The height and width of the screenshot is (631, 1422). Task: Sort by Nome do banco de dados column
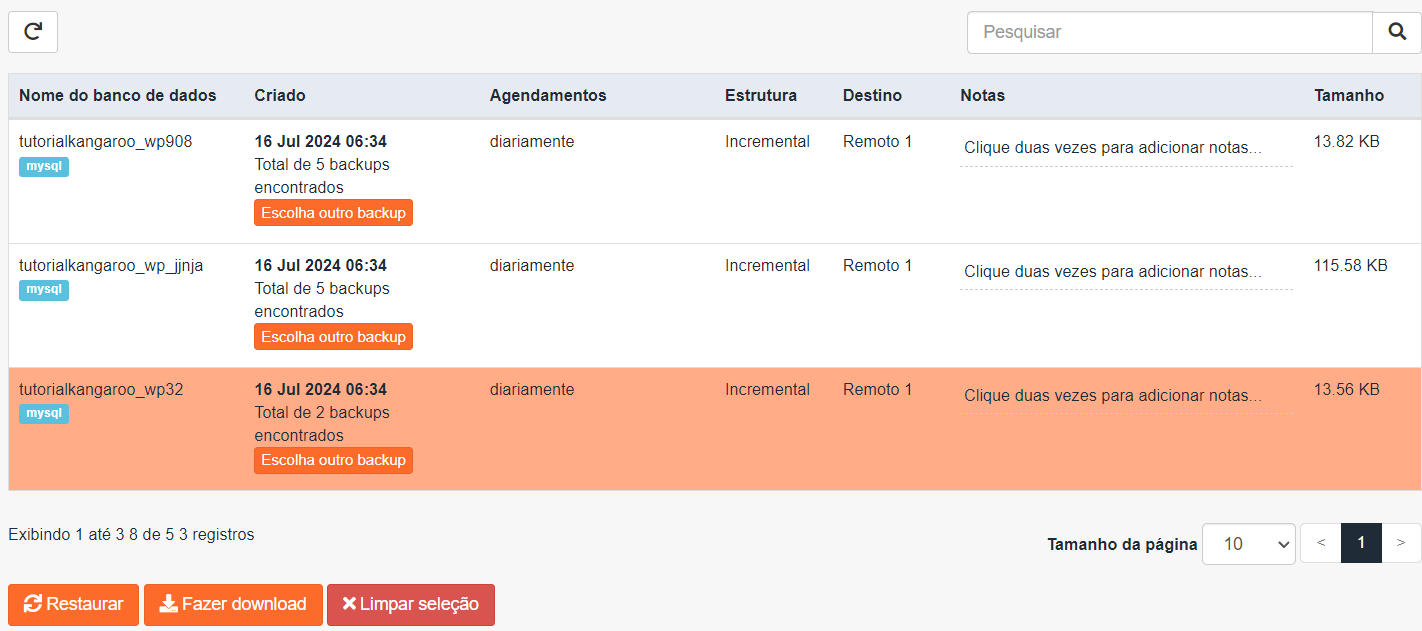[x=117, y=96]
